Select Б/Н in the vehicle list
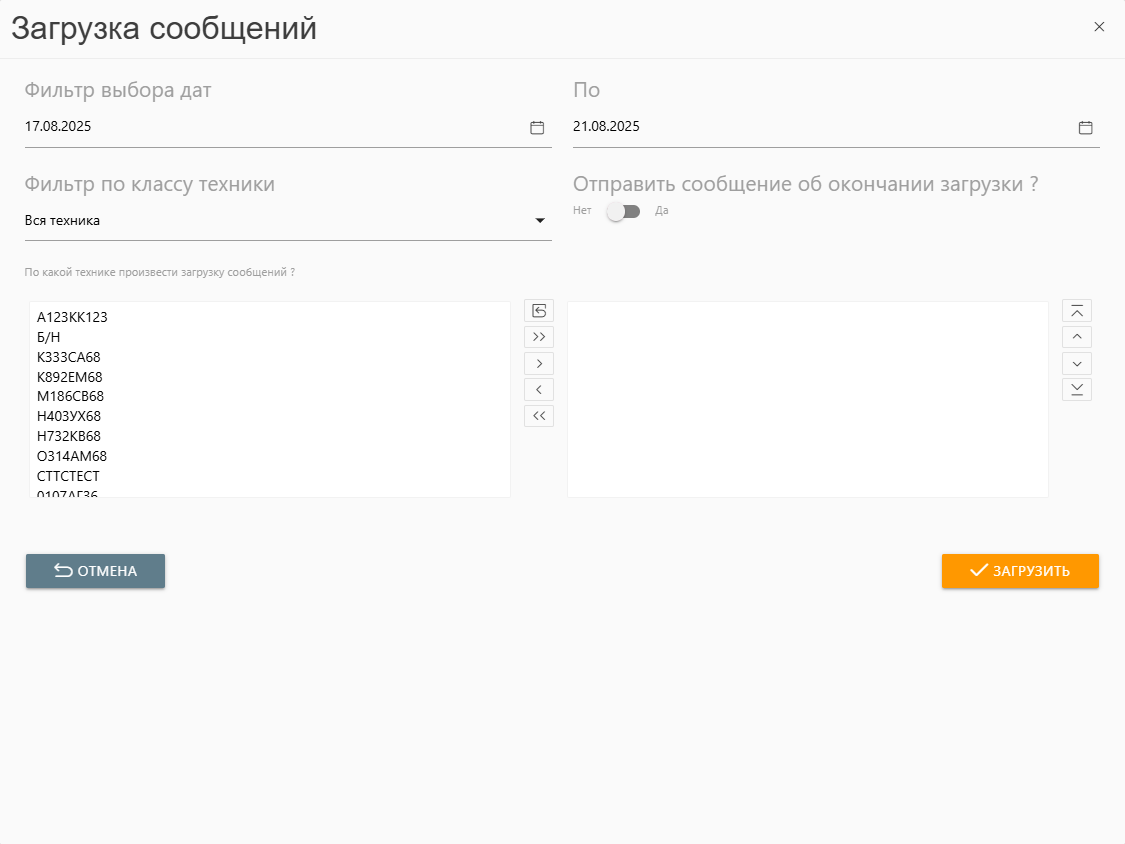This screenshot has width=1125, height=844. [270, 337]
